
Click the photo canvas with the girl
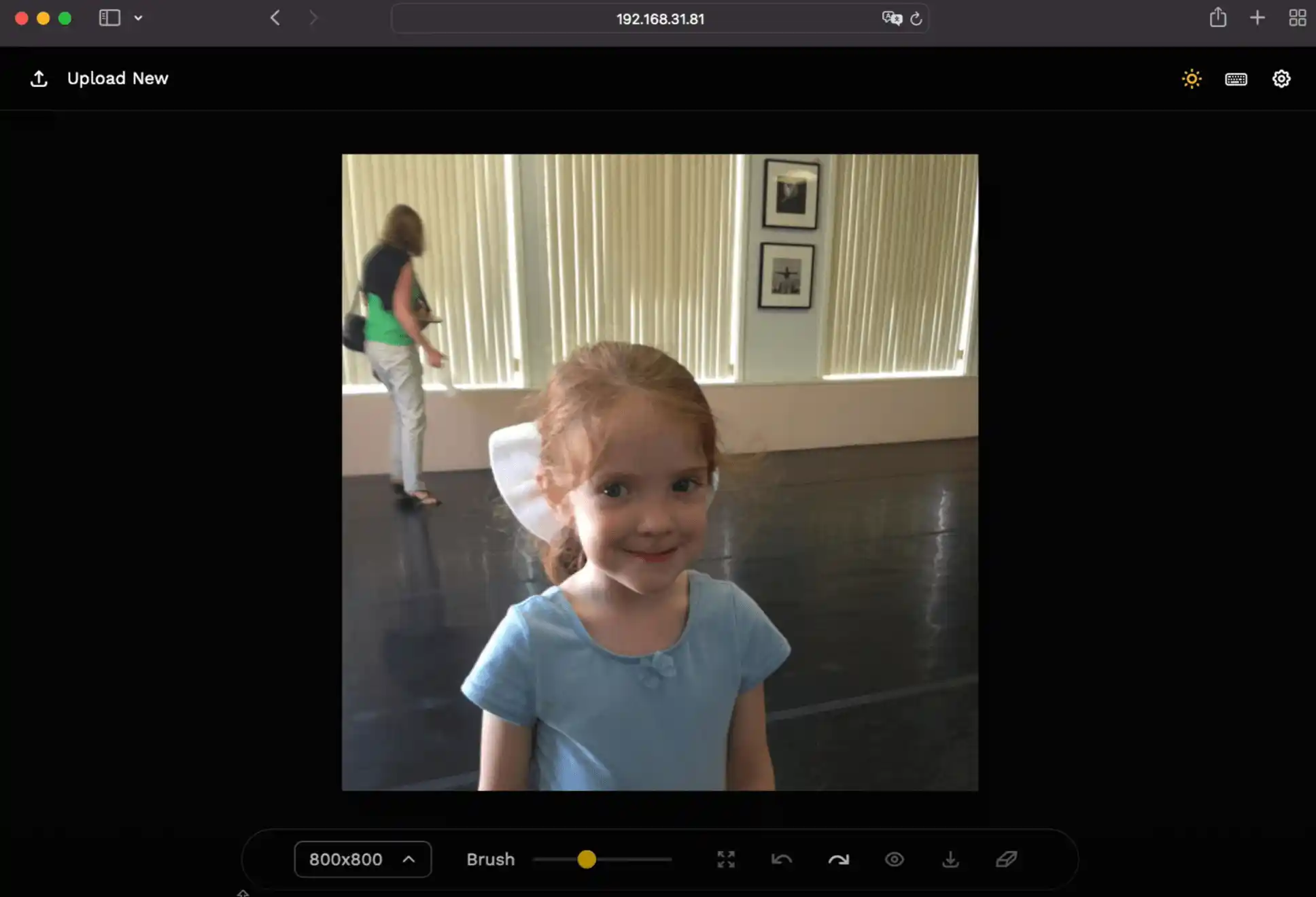pos(659,472)
